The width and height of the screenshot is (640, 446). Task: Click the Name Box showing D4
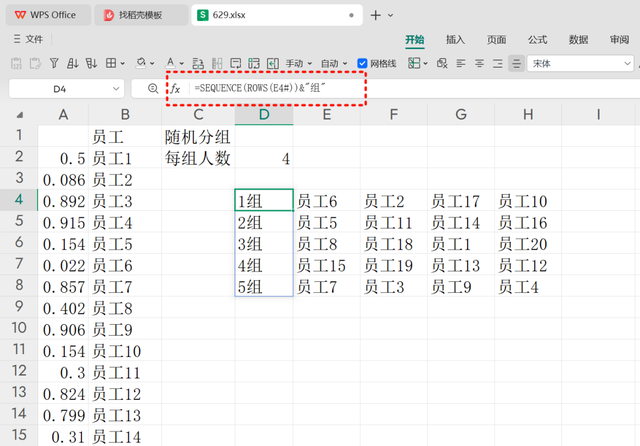(60, 89)
